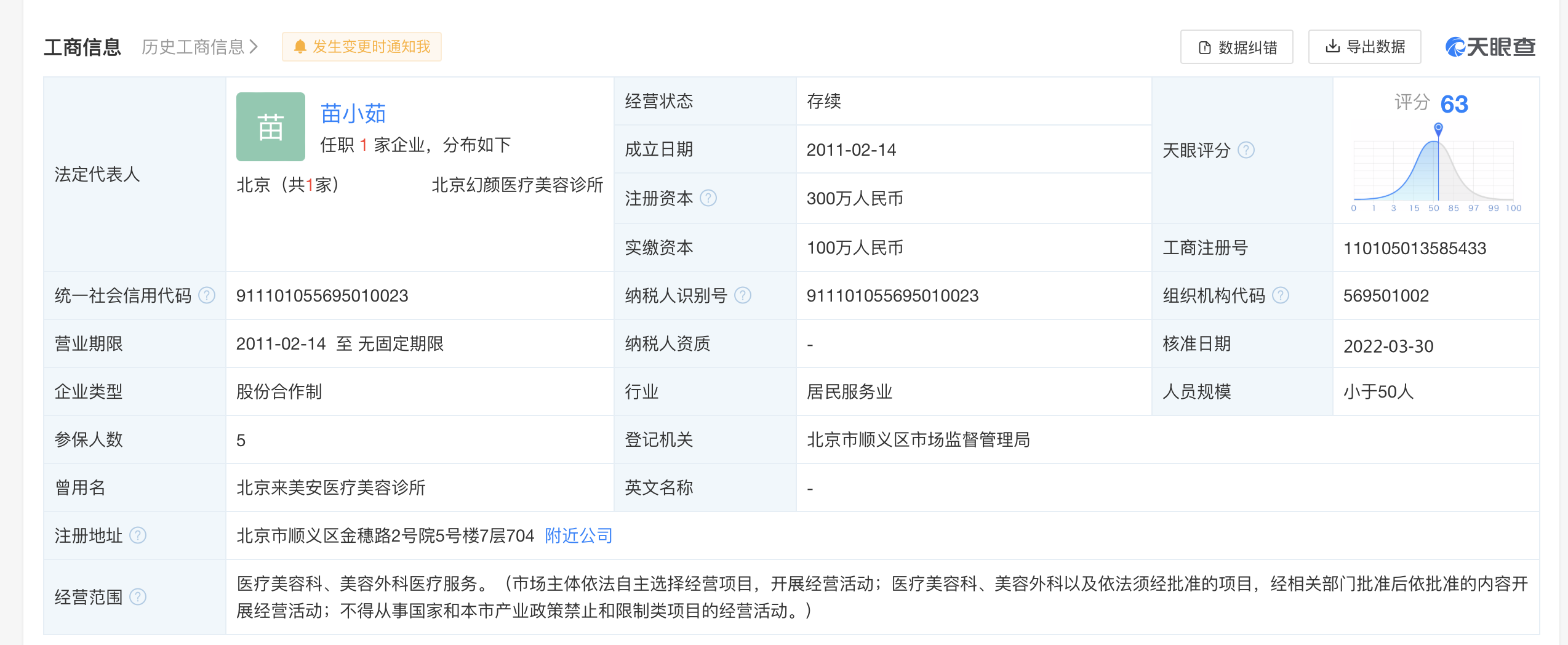This screenshot has height=645, width=1568.
Task: Click help icon next to 注册资本
Action: pyautogui.click(x=708, y=198)
